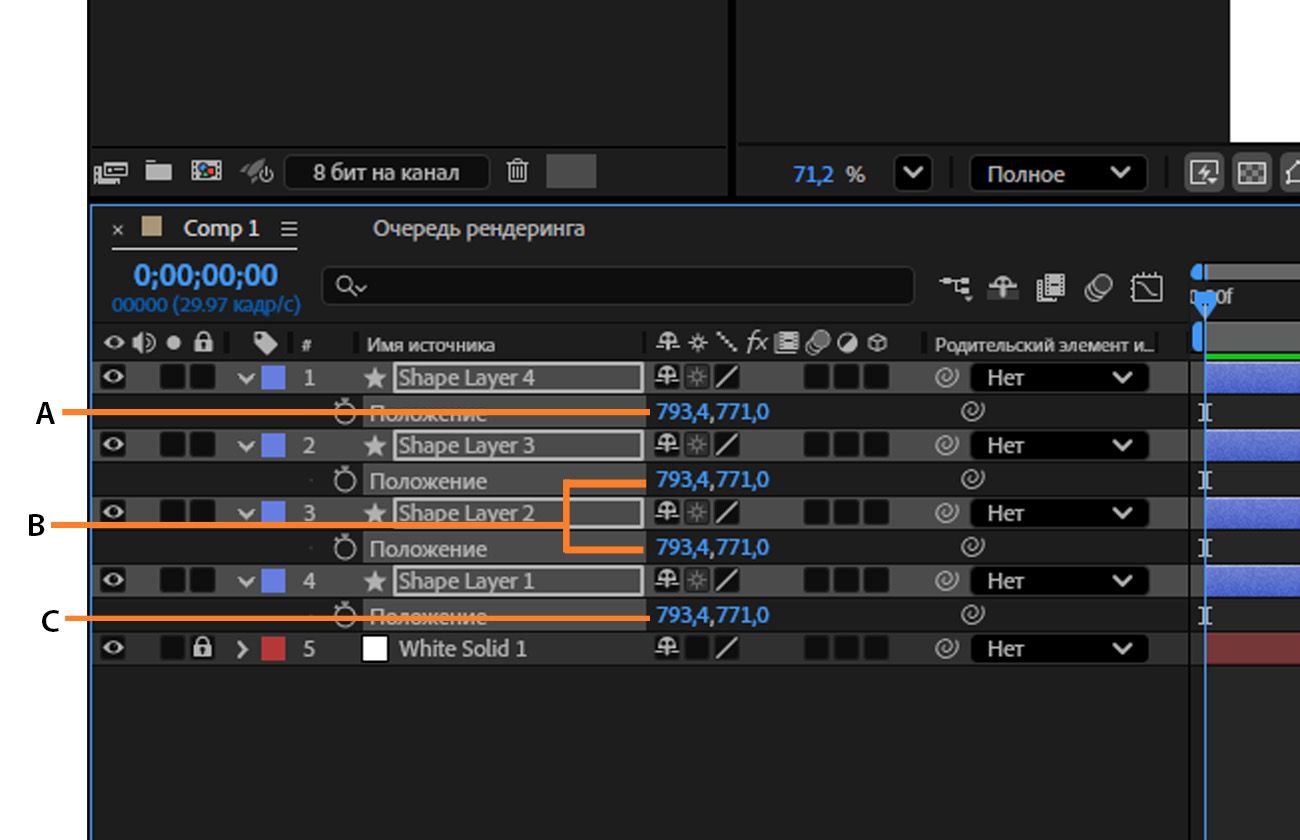Enable Motion Blur for the composition
Image resolution: width=1300 pixels, height=840 pixels.
pyautogui.click(x=1098, y=288)
